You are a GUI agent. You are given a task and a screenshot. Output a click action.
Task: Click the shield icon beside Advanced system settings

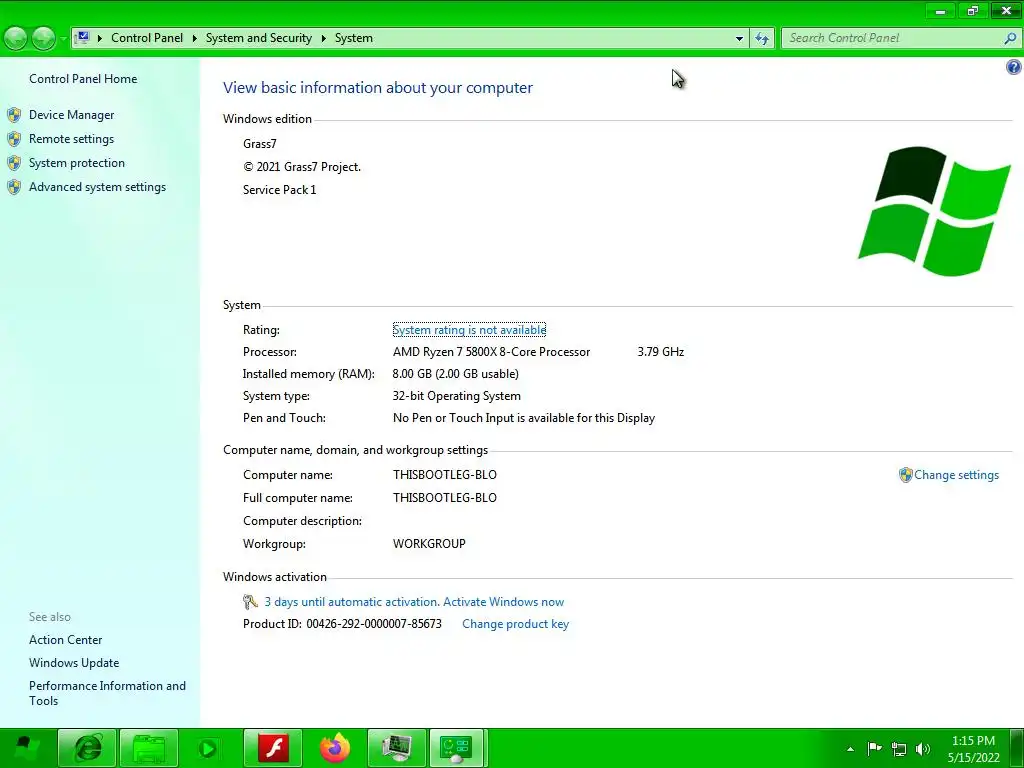(x=14, y=187)
